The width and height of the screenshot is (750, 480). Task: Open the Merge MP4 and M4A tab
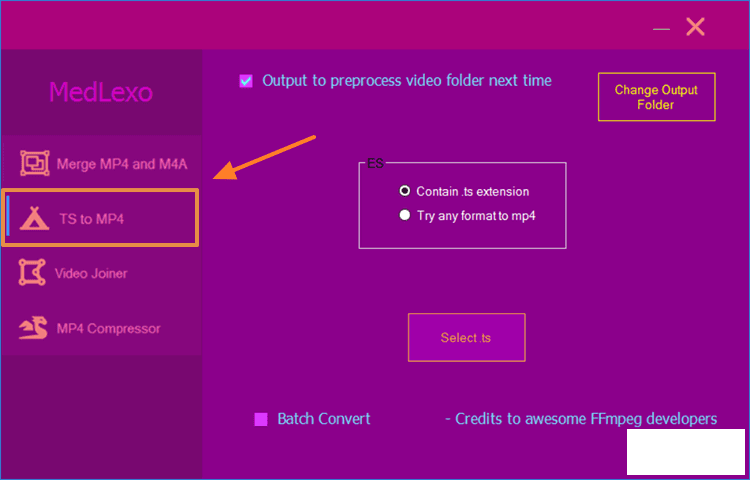[100, 164]
